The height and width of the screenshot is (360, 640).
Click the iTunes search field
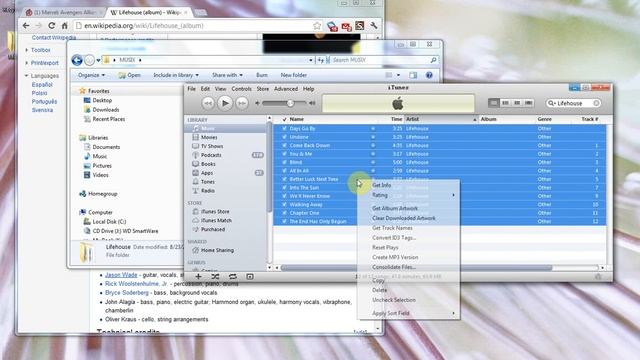click(x=574, y=103)
